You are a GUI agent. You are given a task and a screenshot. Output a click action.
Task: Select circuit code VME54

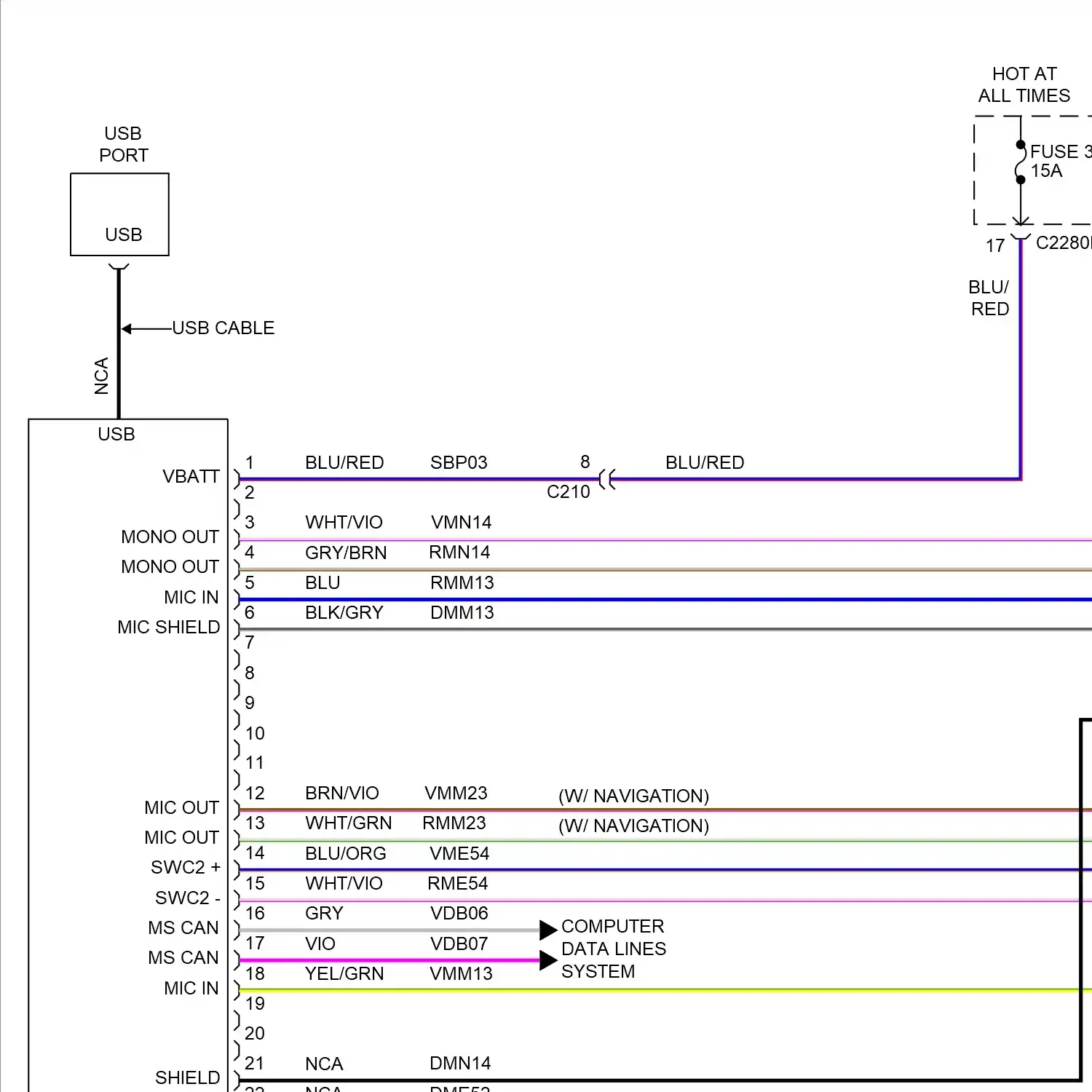pyautogui.click(x=459, y=853)
